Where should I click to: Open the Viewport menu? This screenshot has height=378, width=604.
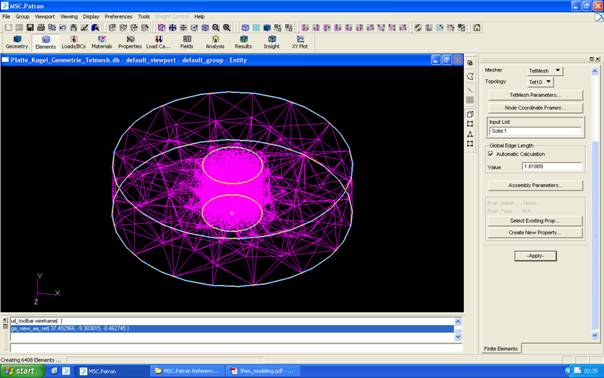pos(45,17)
